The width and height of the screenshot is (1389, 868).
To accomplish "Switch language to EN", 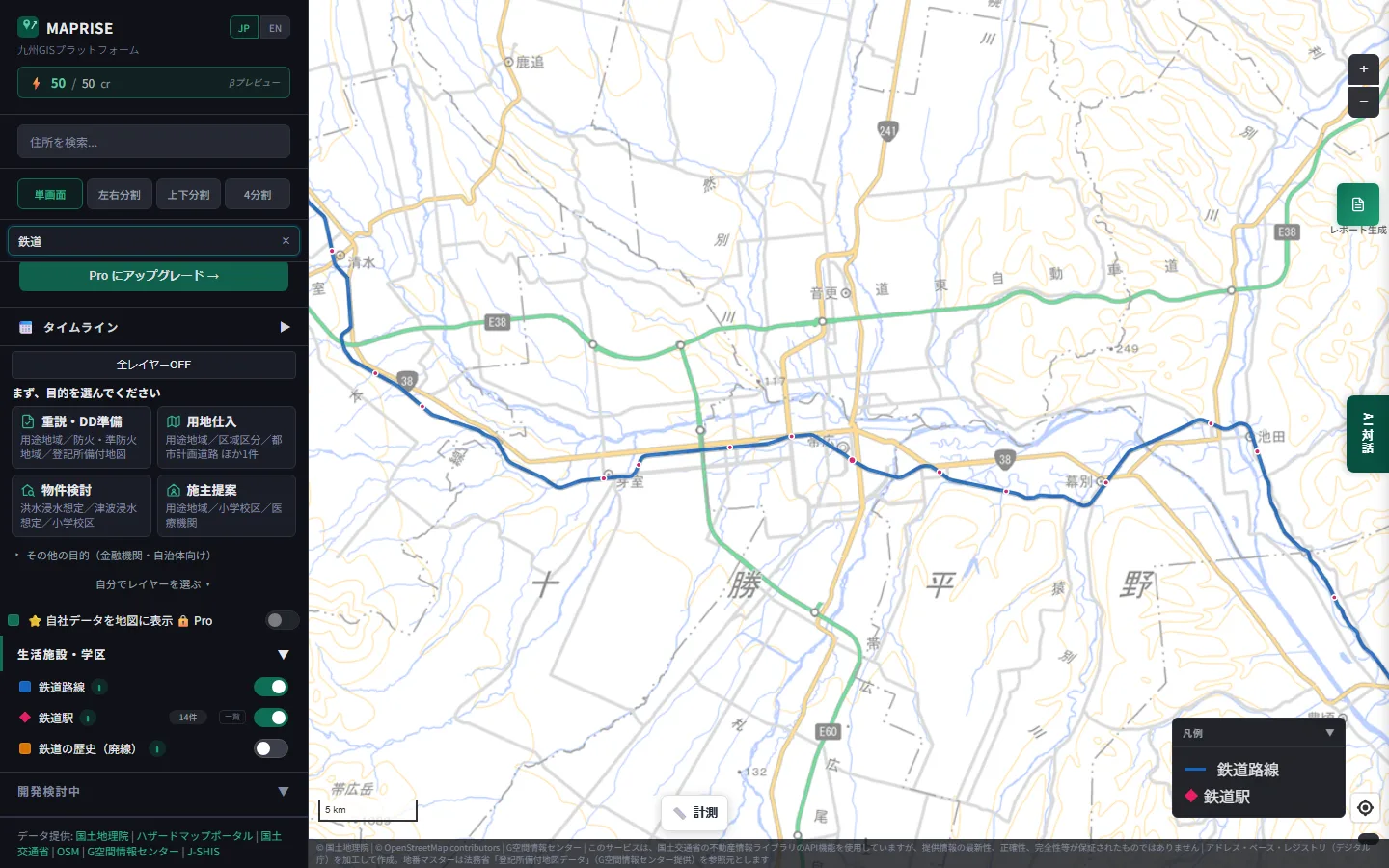I will coord(275,28).
